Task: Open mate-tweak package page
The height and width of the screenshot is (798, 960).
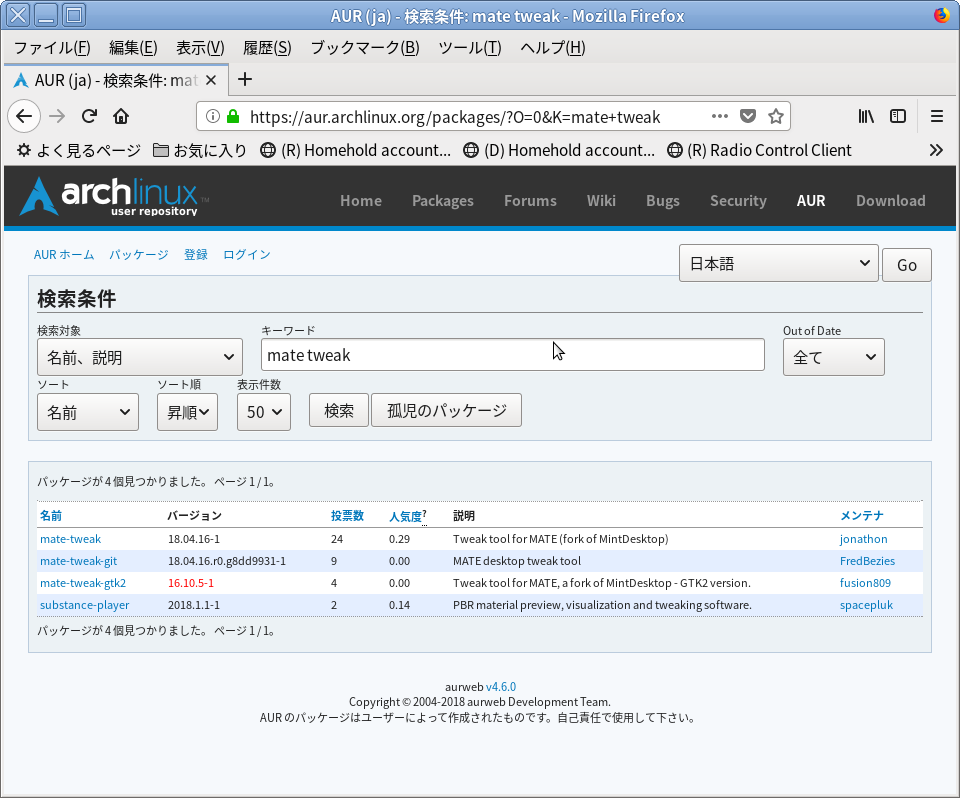Action: [x=70, y=539]
